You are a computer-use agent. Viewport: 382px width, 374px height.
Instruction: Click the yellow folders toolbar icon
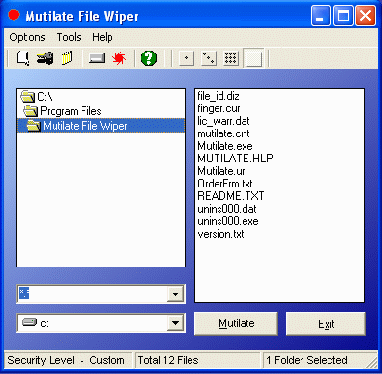[x=67, y=58]
